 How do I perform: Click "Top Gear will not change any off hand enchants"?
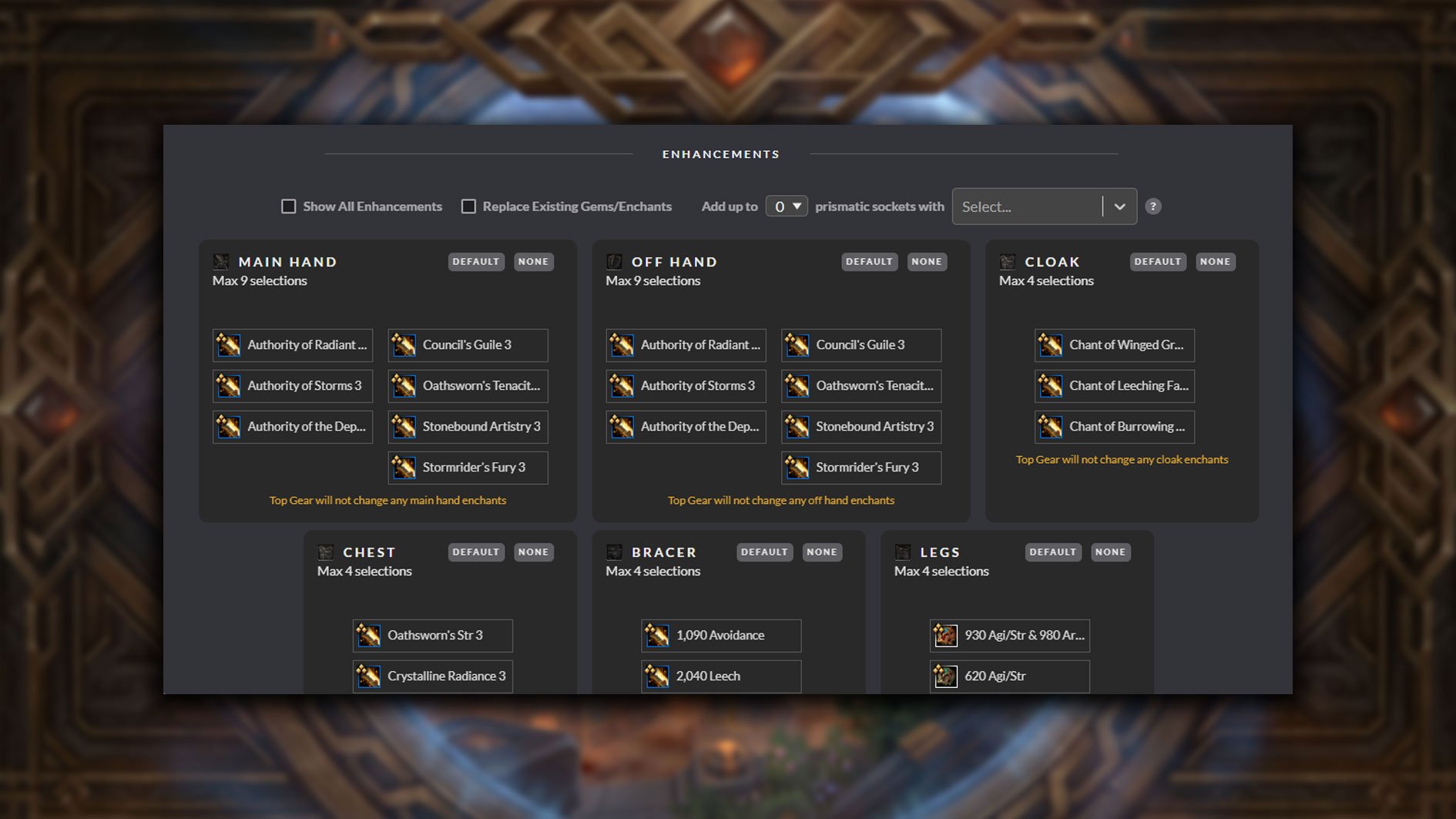click(781, 501)
